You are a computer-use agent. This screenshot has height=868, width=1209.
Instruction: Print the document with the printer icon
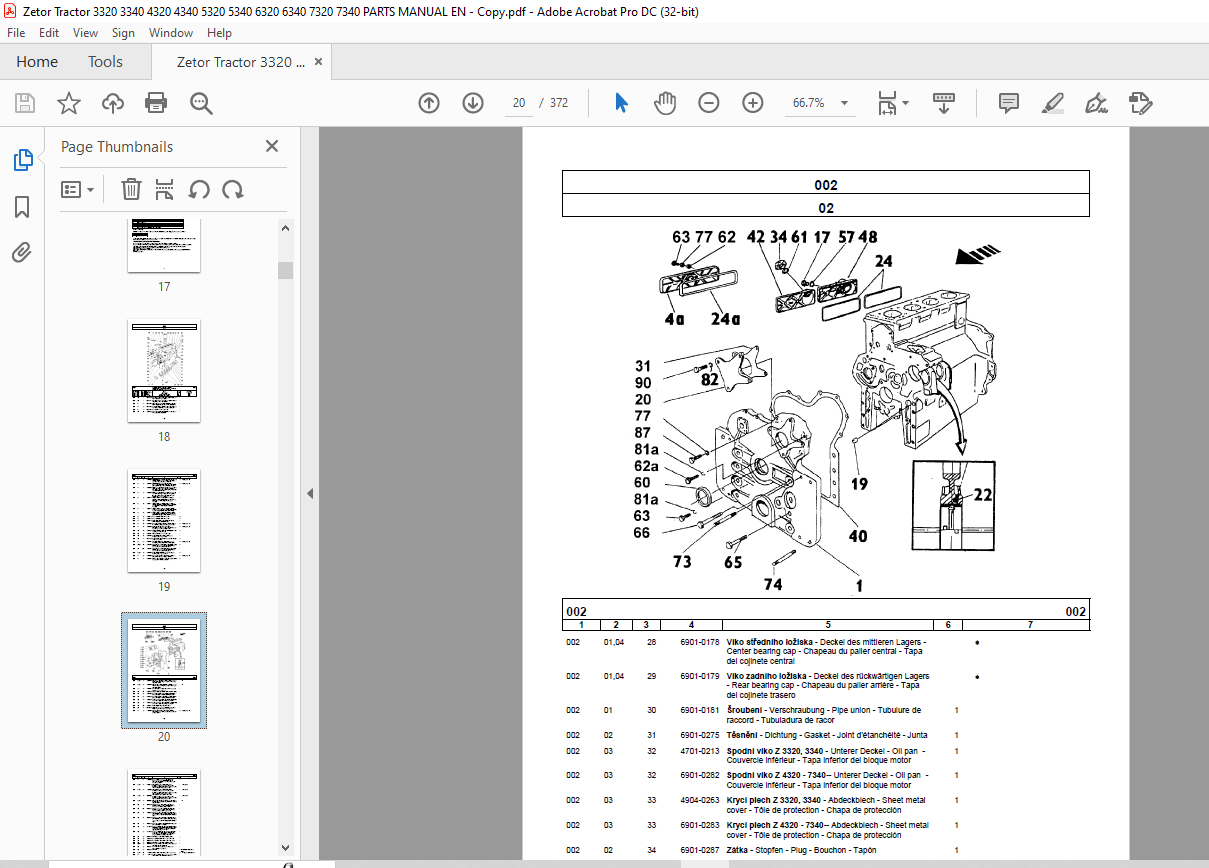156,103
